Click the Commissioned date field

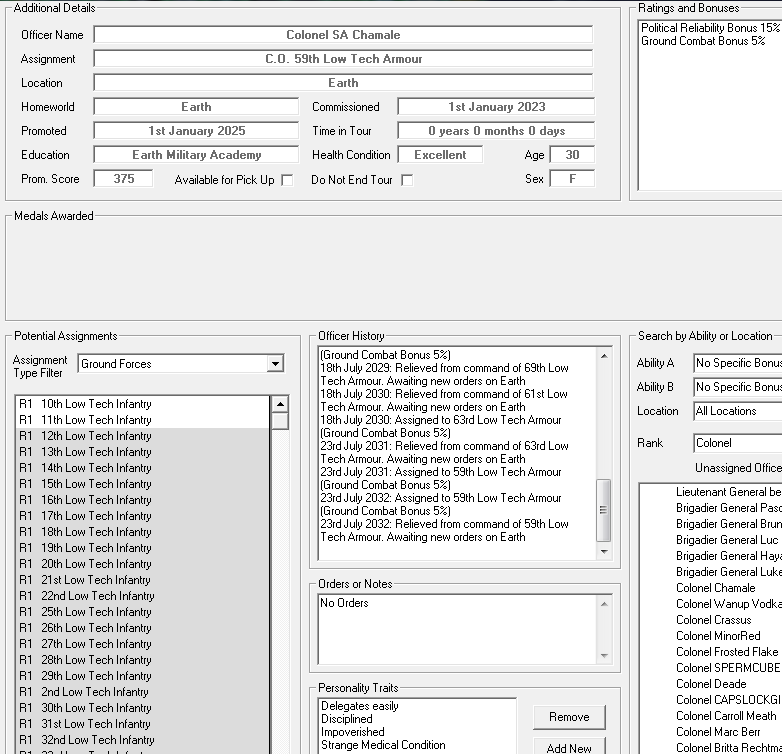(496, 107)
